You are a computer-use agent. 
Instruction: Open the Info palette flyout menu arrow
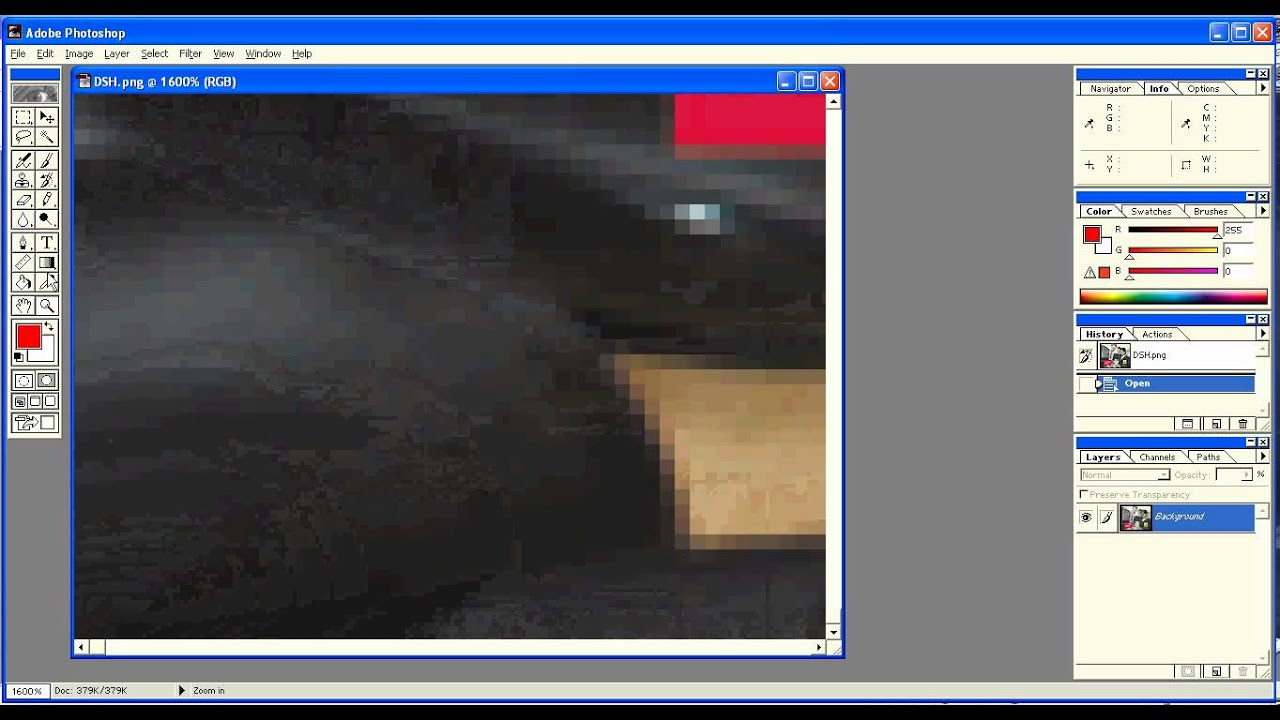point(1262,88)
